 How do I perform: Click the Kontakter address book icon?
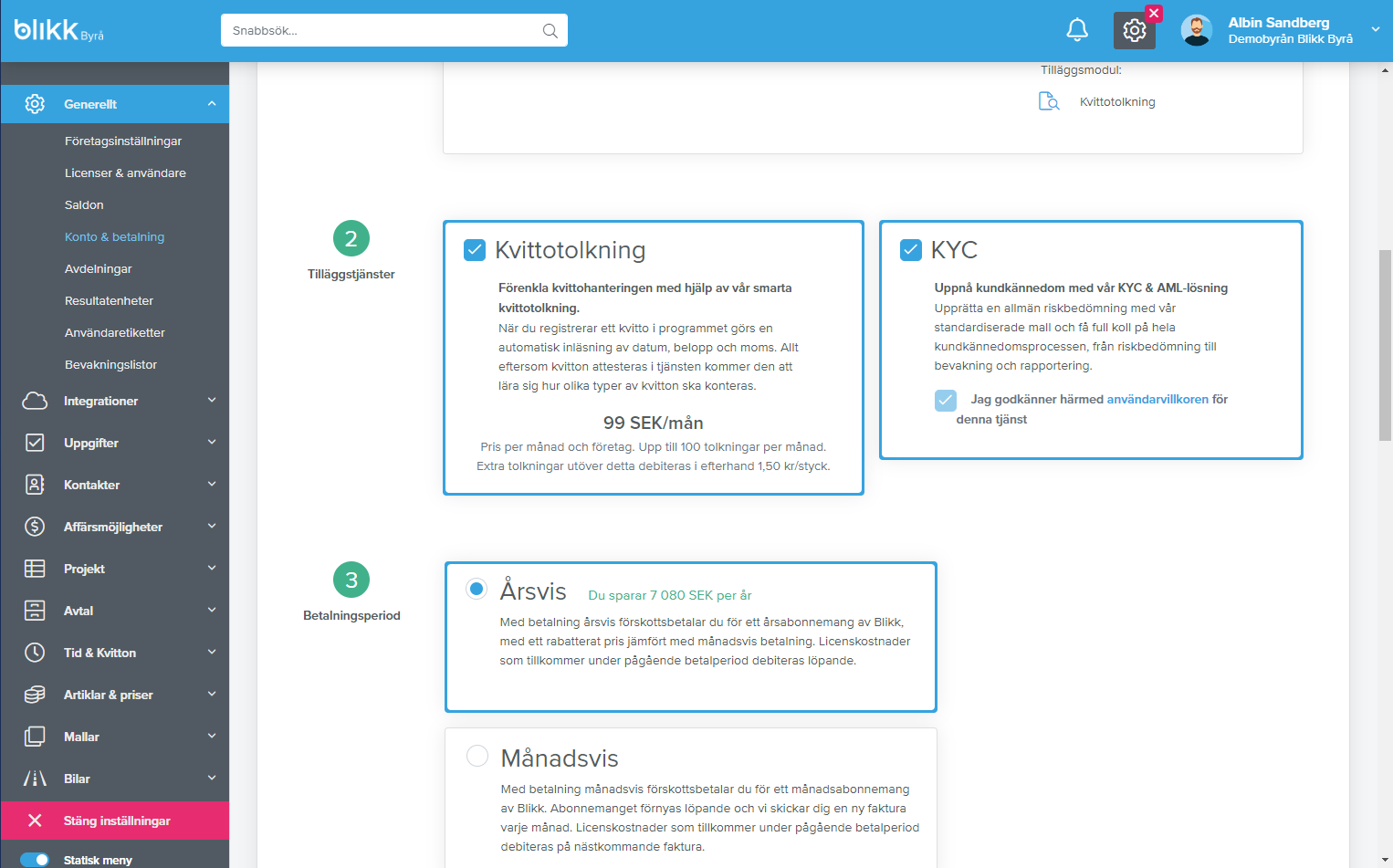(x=35, y=485)
